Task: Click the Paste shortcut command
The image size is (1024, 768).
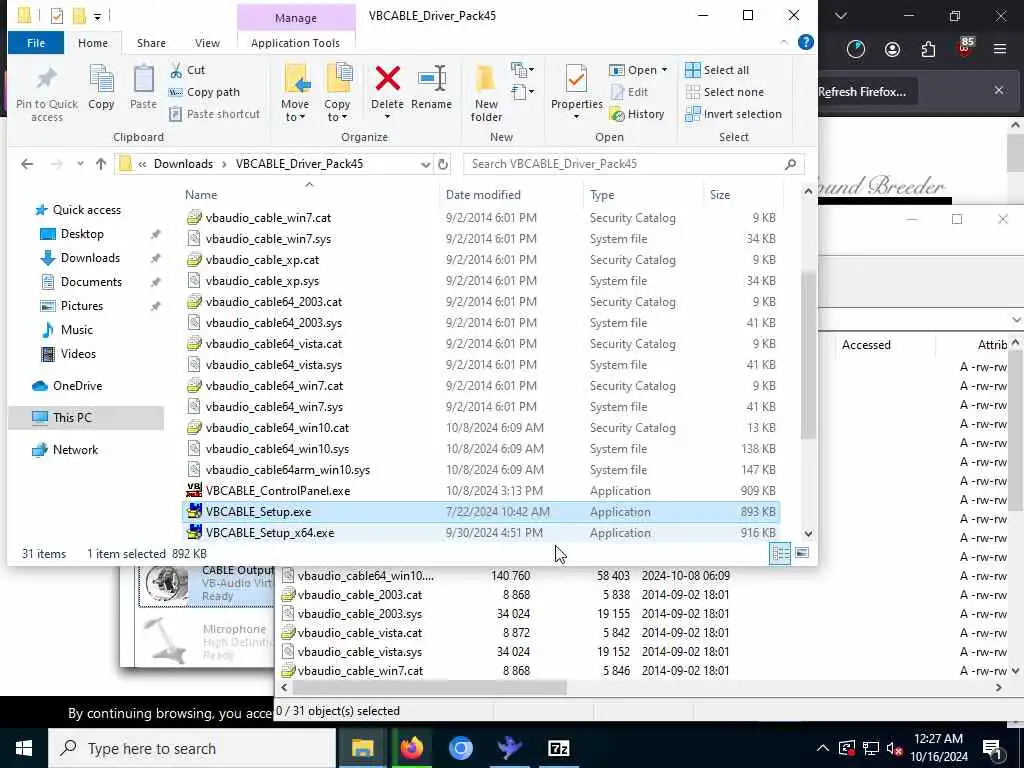Action: (214, 114)
